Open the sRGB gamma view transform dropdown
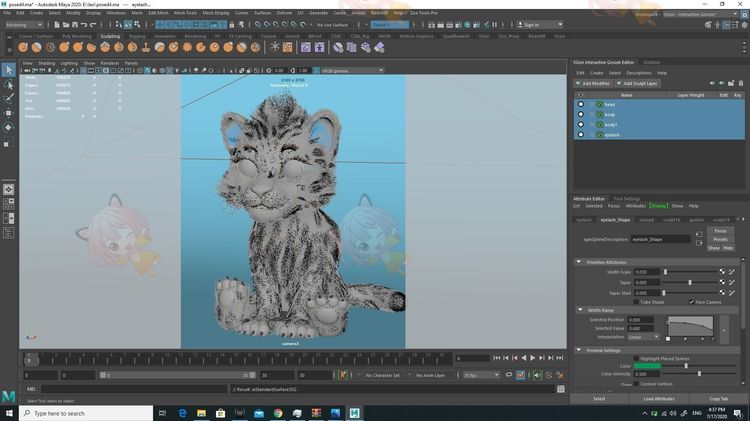The image size is (750, 421). [x=353, y=70]
